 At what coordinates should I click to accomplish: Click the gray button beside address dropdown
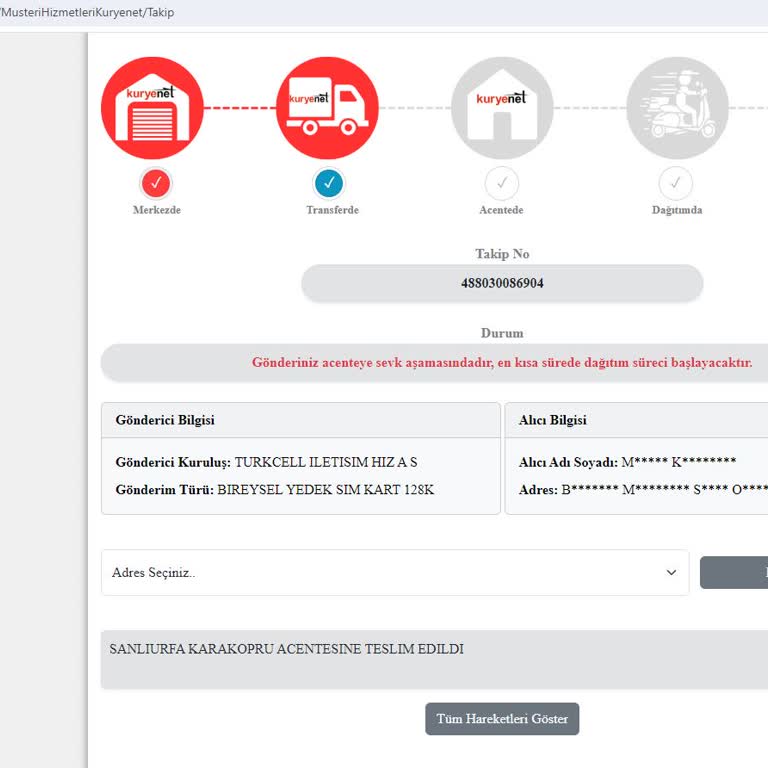click(x=735, y=572)
